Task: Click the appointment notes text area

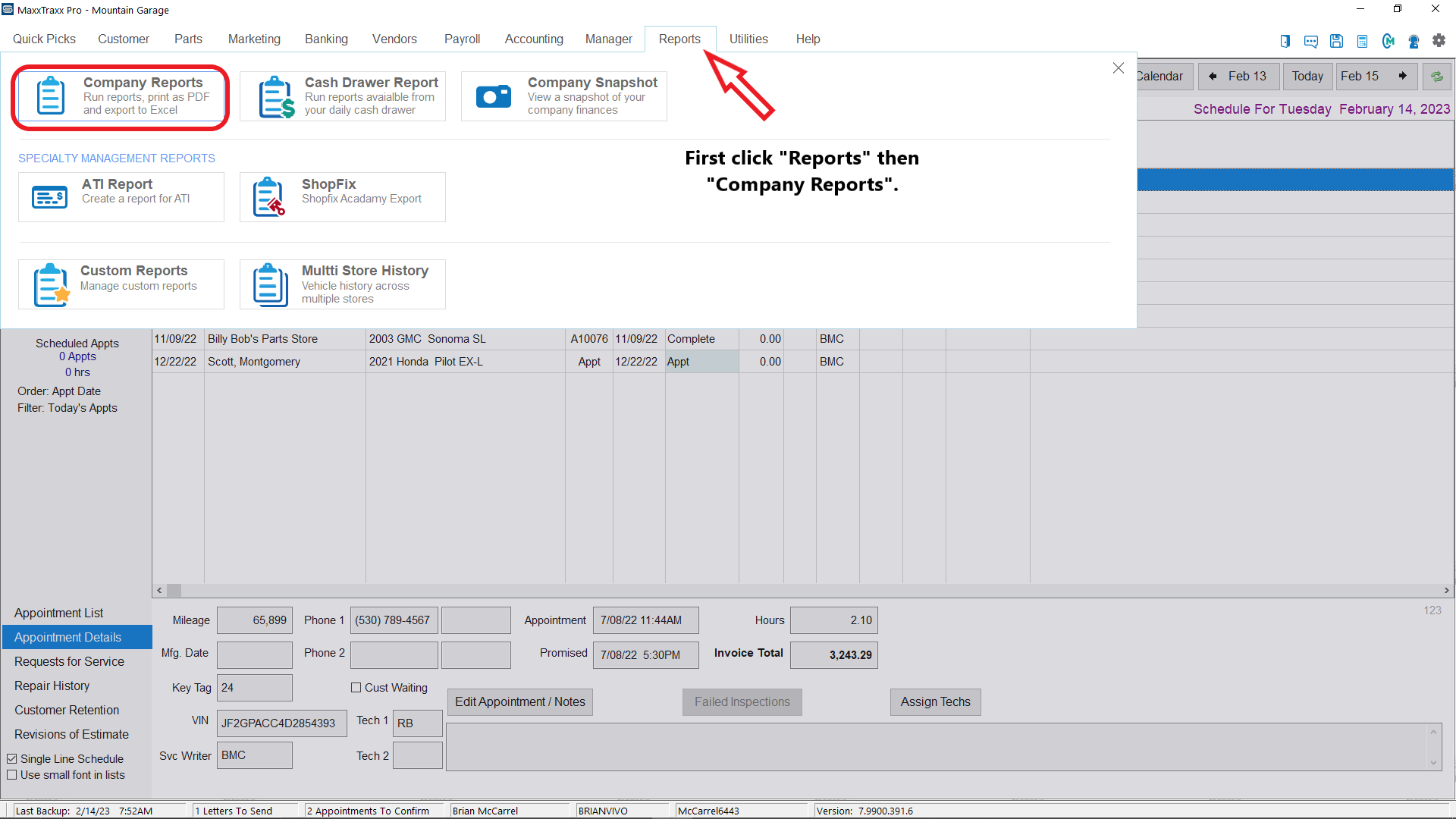Action: [x=943, y=748]
